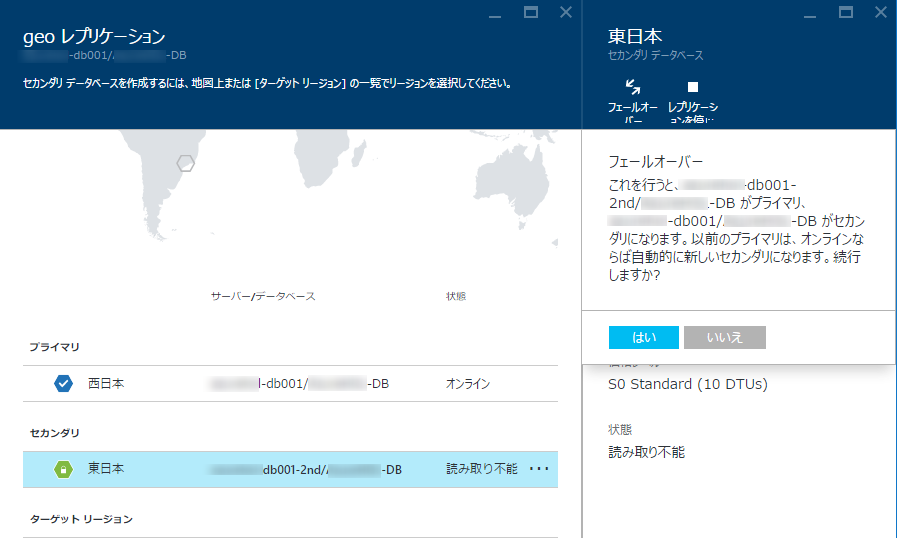Click the フェールオーバー (failover) arrows icon
This screenshot has height=538, width=897.
[x=632, y=88]
